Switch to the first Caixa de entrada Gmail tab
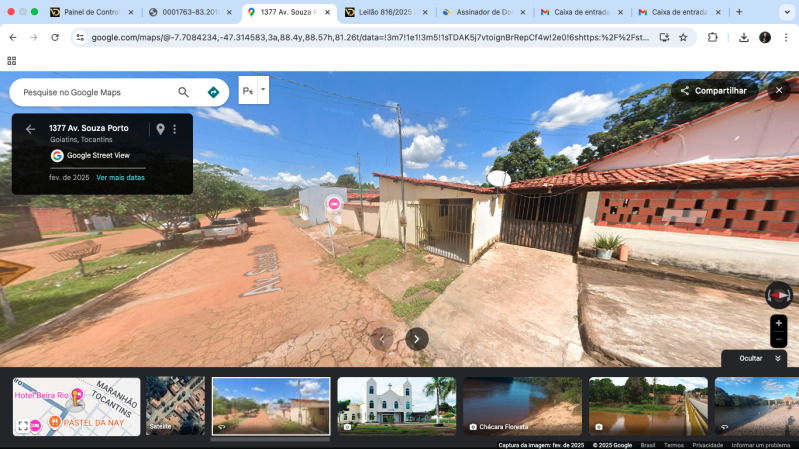Image resolution: width=799 pixels, height=449 pixels. pos(581,12)
